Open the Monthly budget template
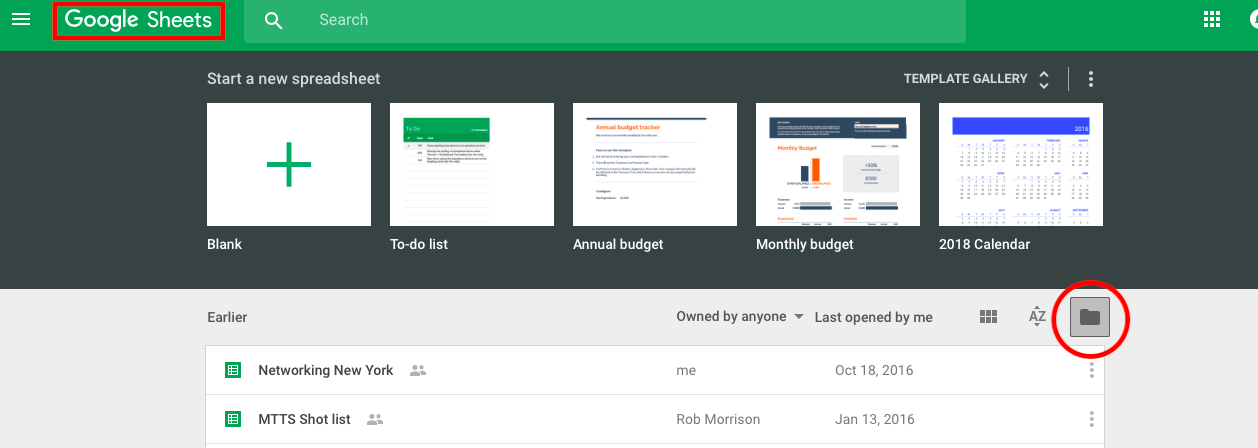This screenshot has width=1258, height=448. coord(838,164)
